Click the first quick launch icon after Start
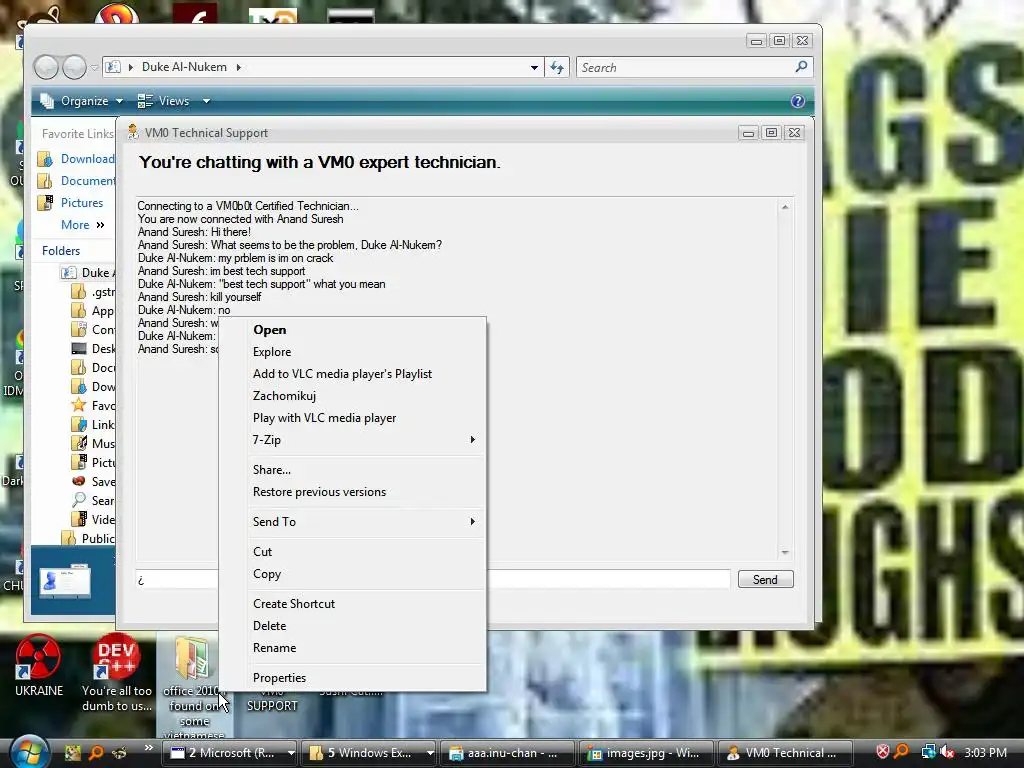 pyautogui.click(x=72, y=752)
